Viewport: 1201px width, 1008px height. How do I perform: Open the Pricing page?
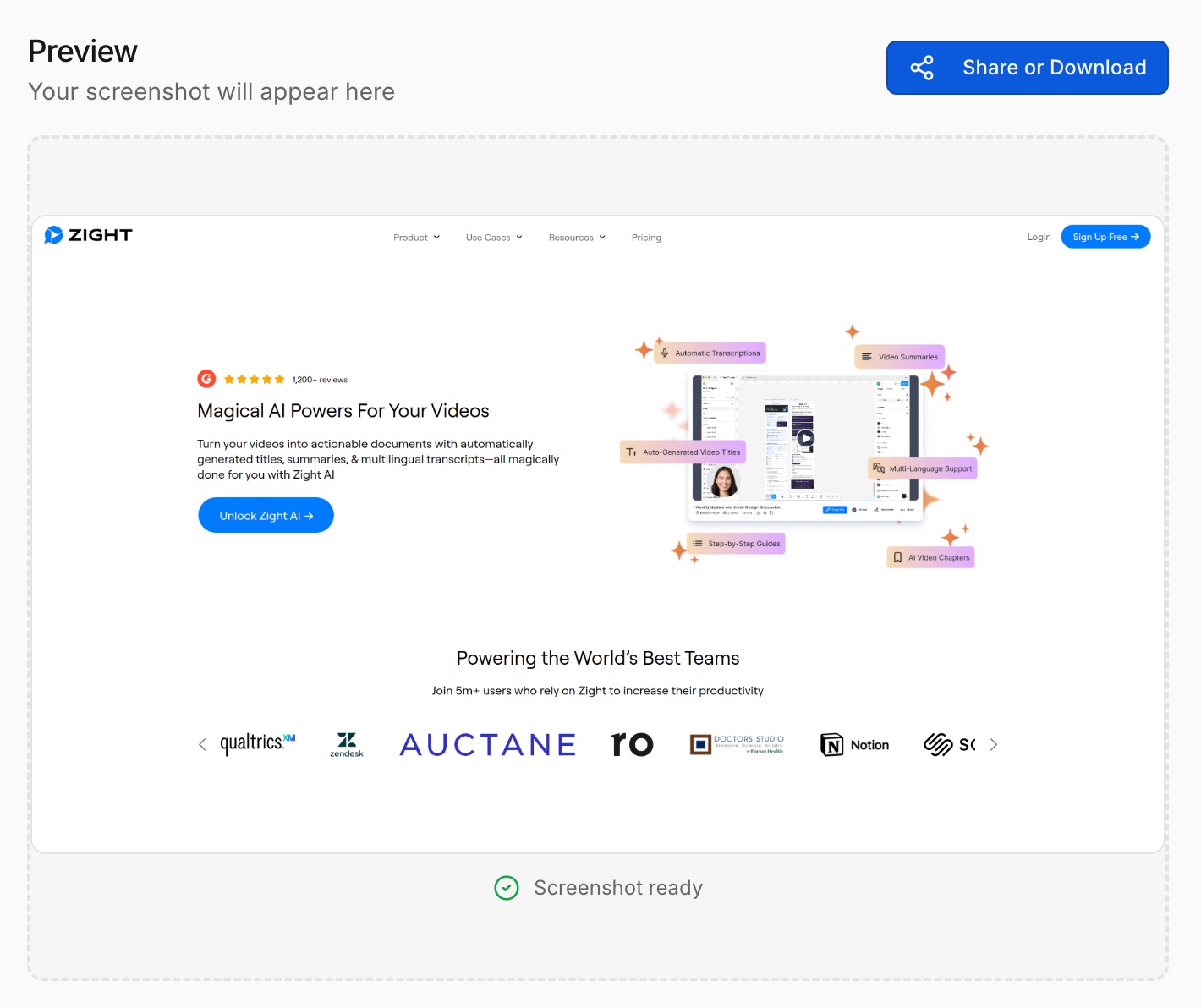(645, 237)
